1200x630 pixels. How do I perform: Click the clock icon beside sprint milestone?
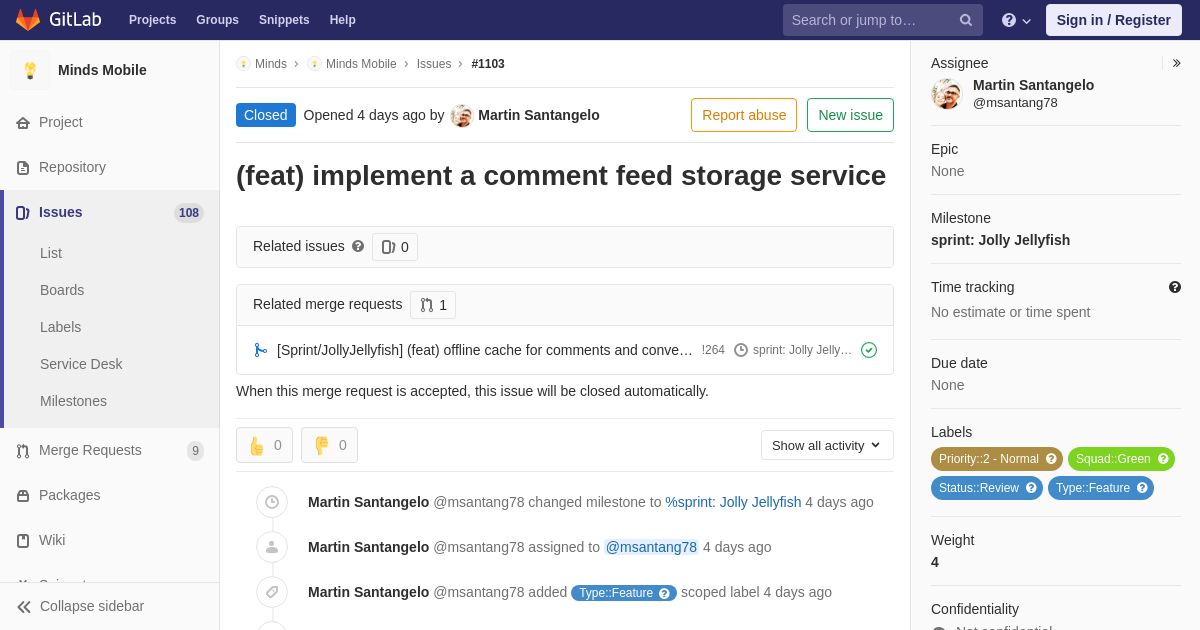click(x=741, y=350)
